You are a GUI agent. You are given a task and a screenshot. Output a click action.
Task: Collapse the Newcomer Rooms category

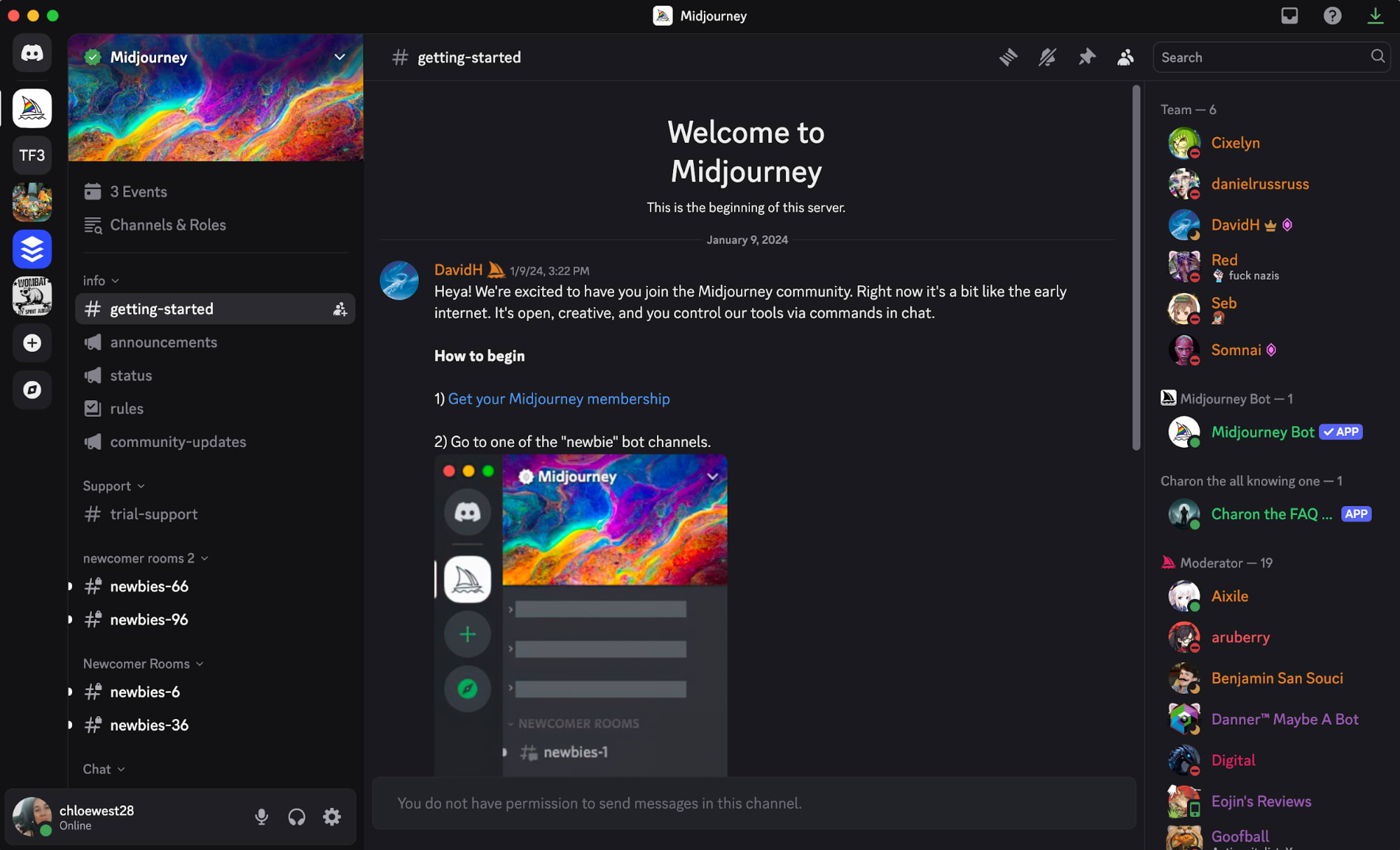point(143,663)
